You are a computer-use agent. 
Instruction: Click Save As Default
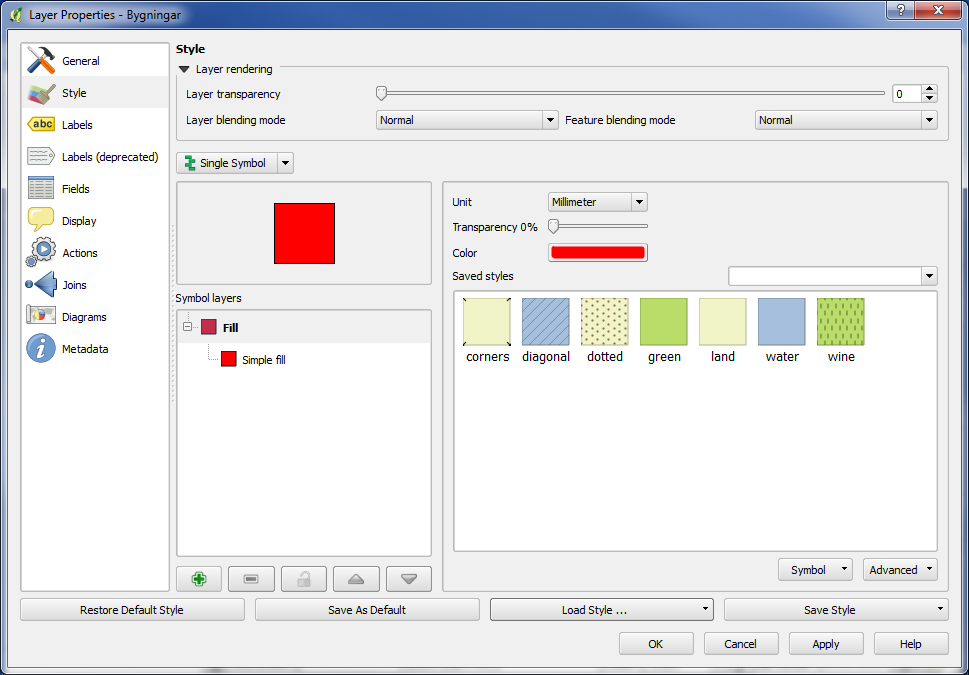367,609
